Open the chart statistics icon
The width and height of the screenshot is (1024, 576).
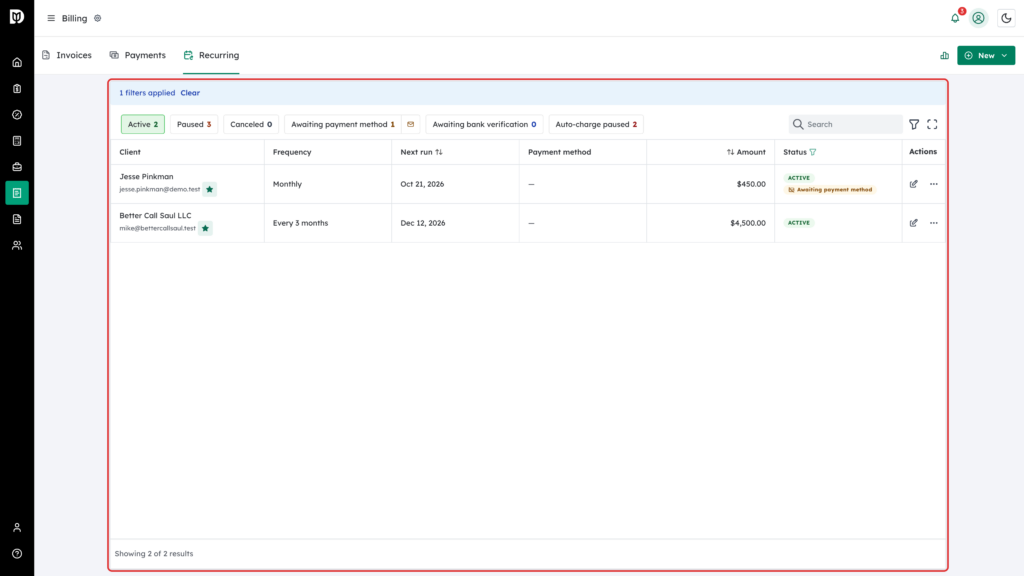[944, 56]
